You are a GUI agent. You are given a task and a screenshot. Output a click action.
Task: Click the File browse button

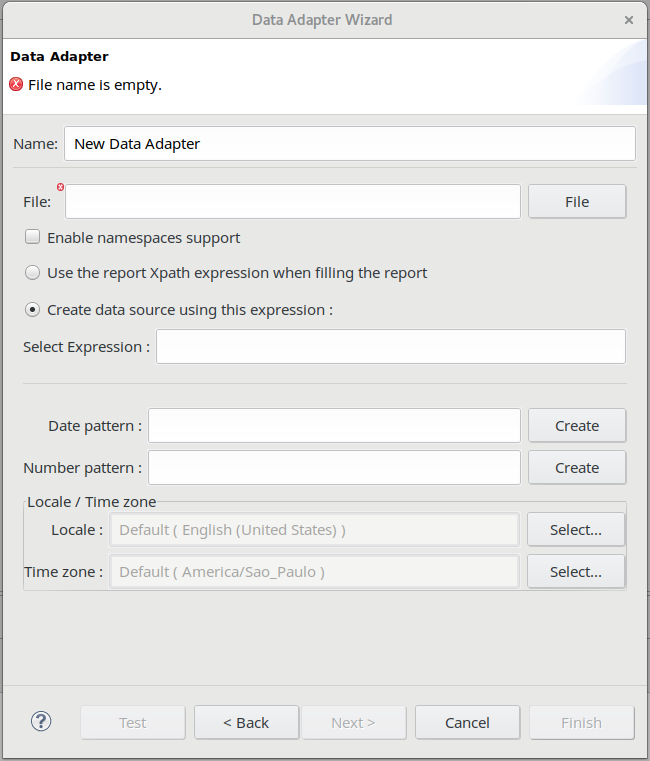[x=576, y=201]
